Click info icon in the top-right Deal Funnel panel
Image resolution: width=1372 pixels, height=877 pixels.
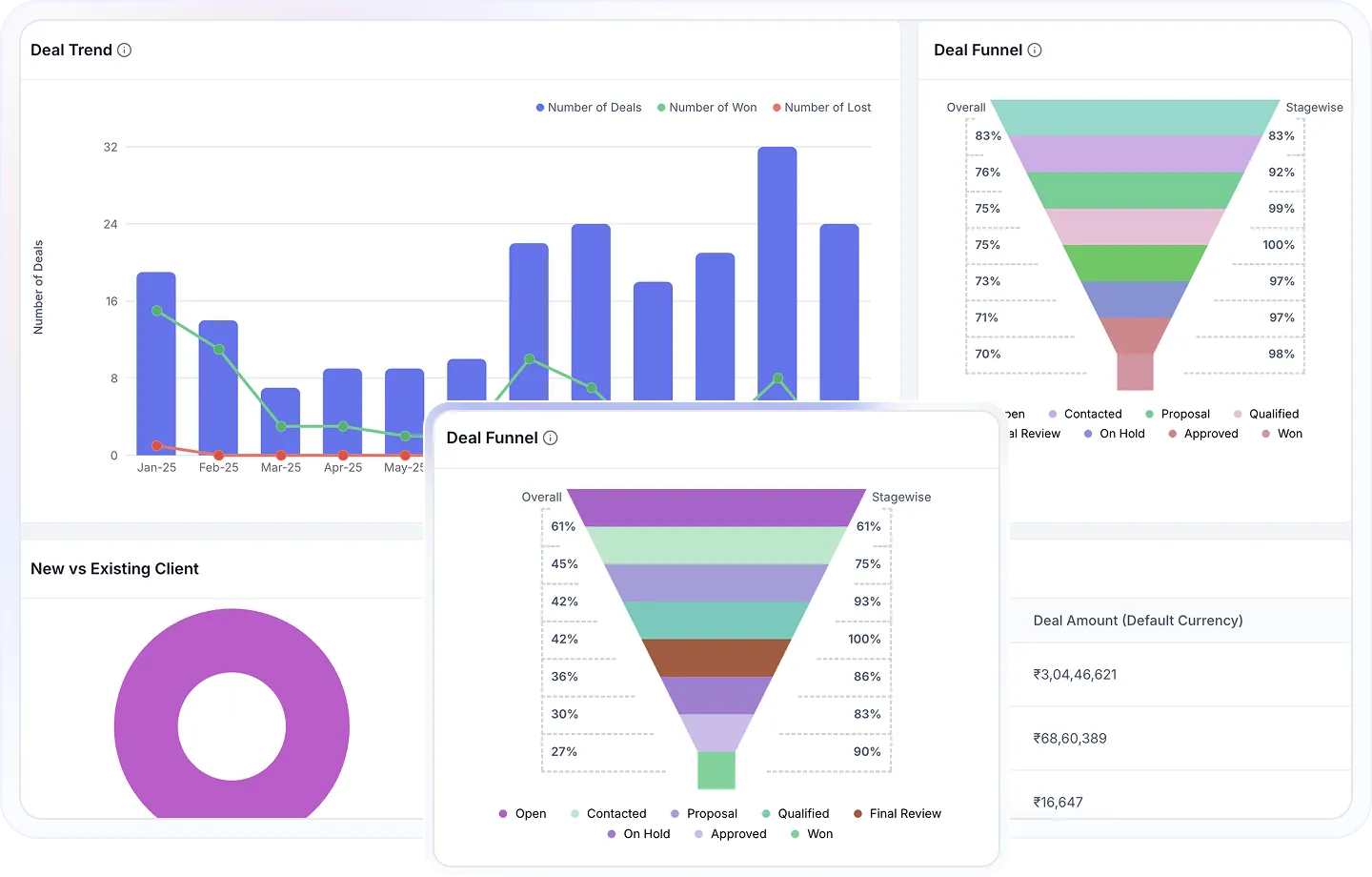click(1035, 51)
